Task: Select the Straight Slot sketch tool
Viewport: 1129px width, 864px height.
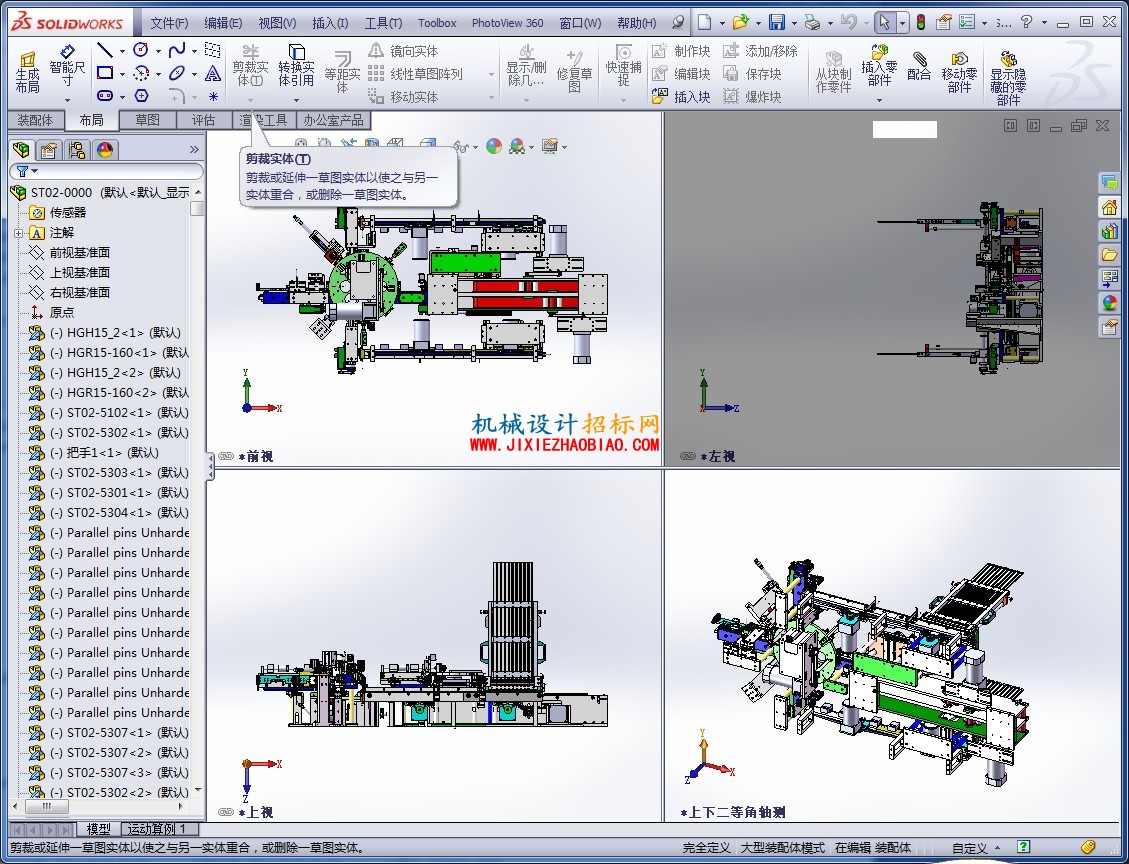Action: (105, 95)
